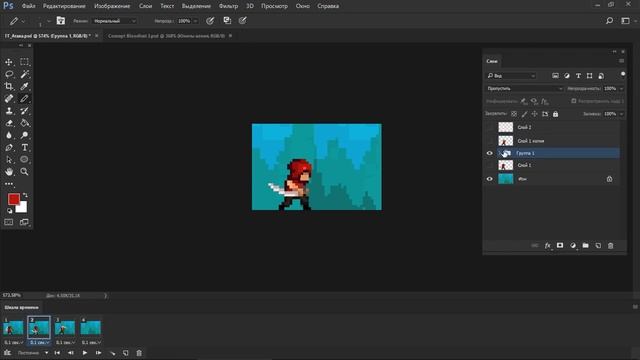The width and height of the screenshot is (640, 360).
Task: Select the Zoom tool
Action: tap(24, 172)
